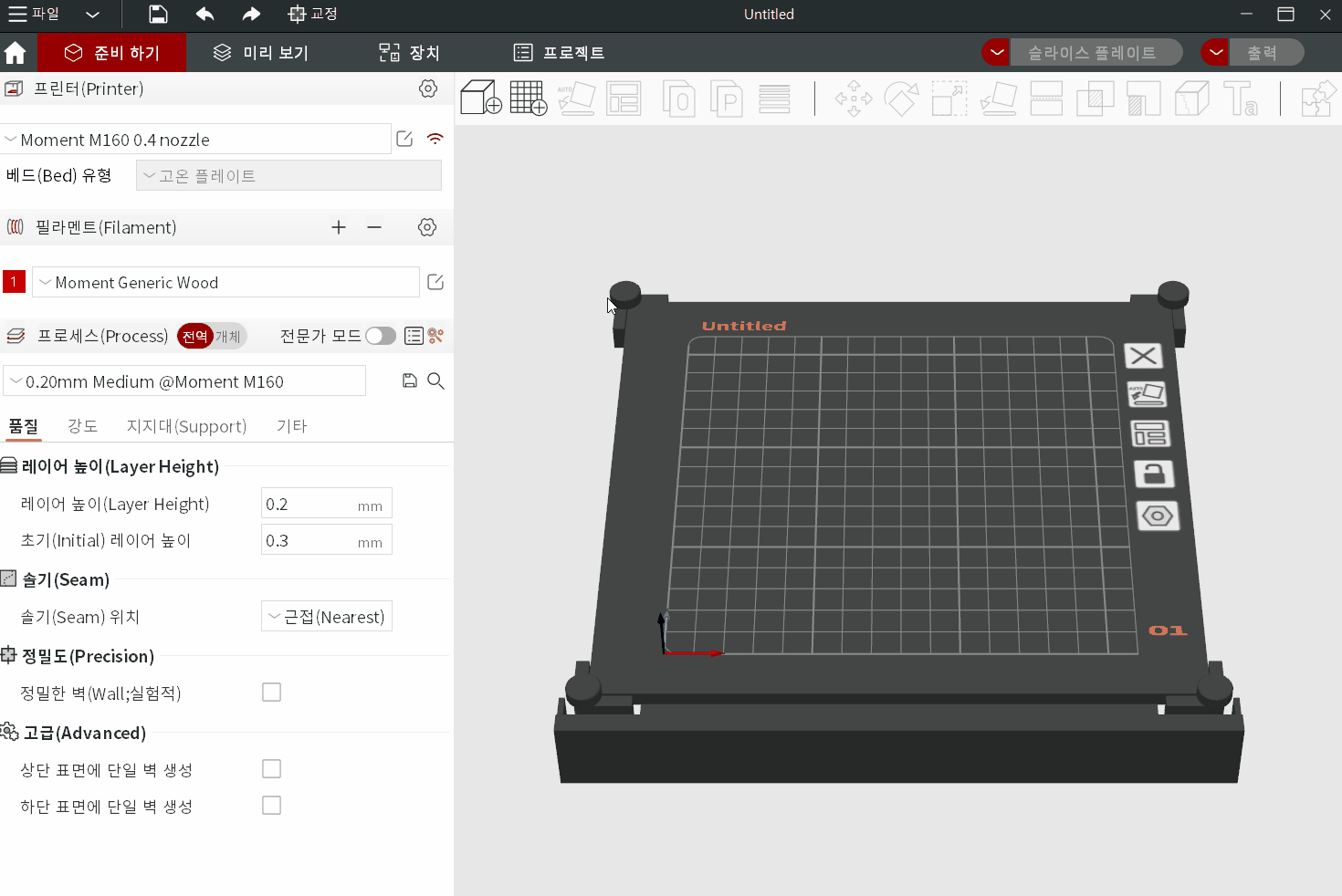Switch process scope to 개체
1342x896 pixels.
click(x=228, y=336)
